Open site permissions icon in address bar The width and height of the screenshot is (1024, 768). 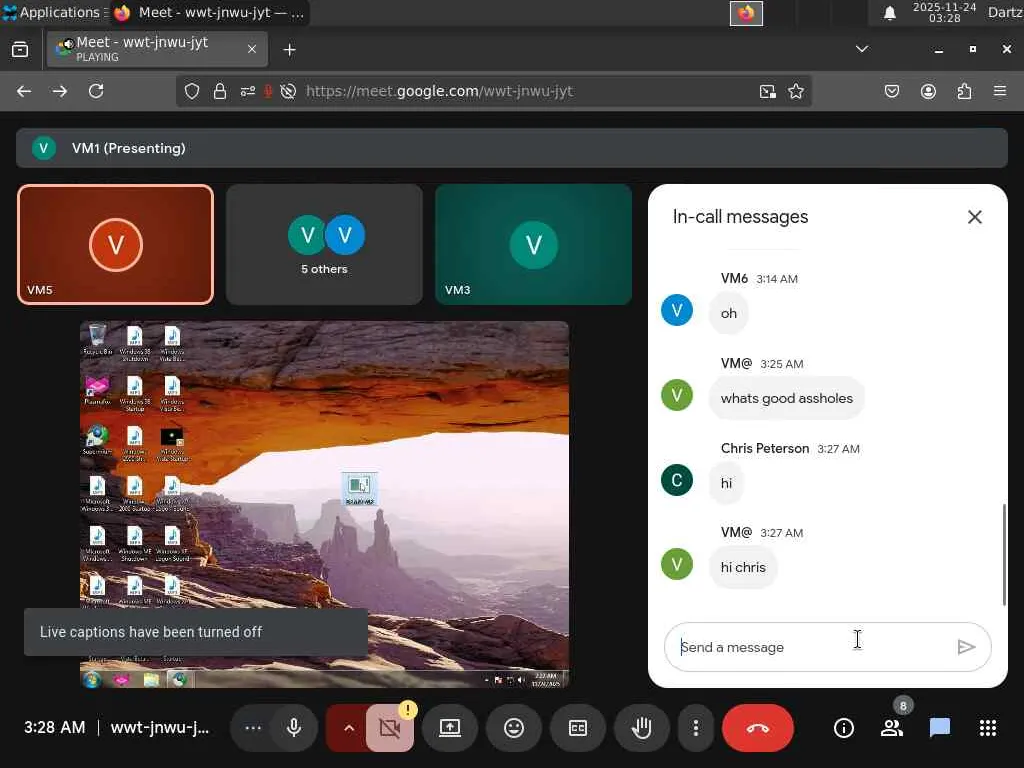[x=248, y=91]
